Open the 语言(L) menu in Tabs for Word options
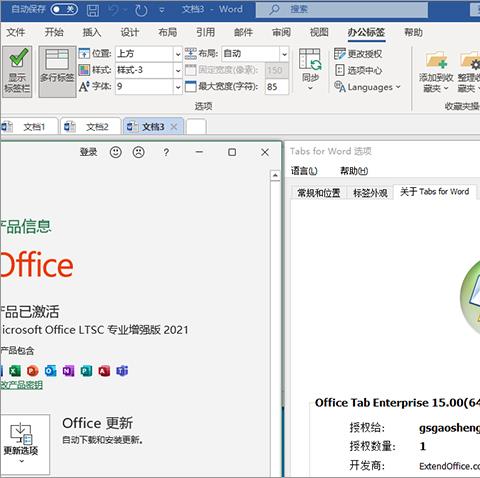 pyautogui.click(x=304, y=171)
